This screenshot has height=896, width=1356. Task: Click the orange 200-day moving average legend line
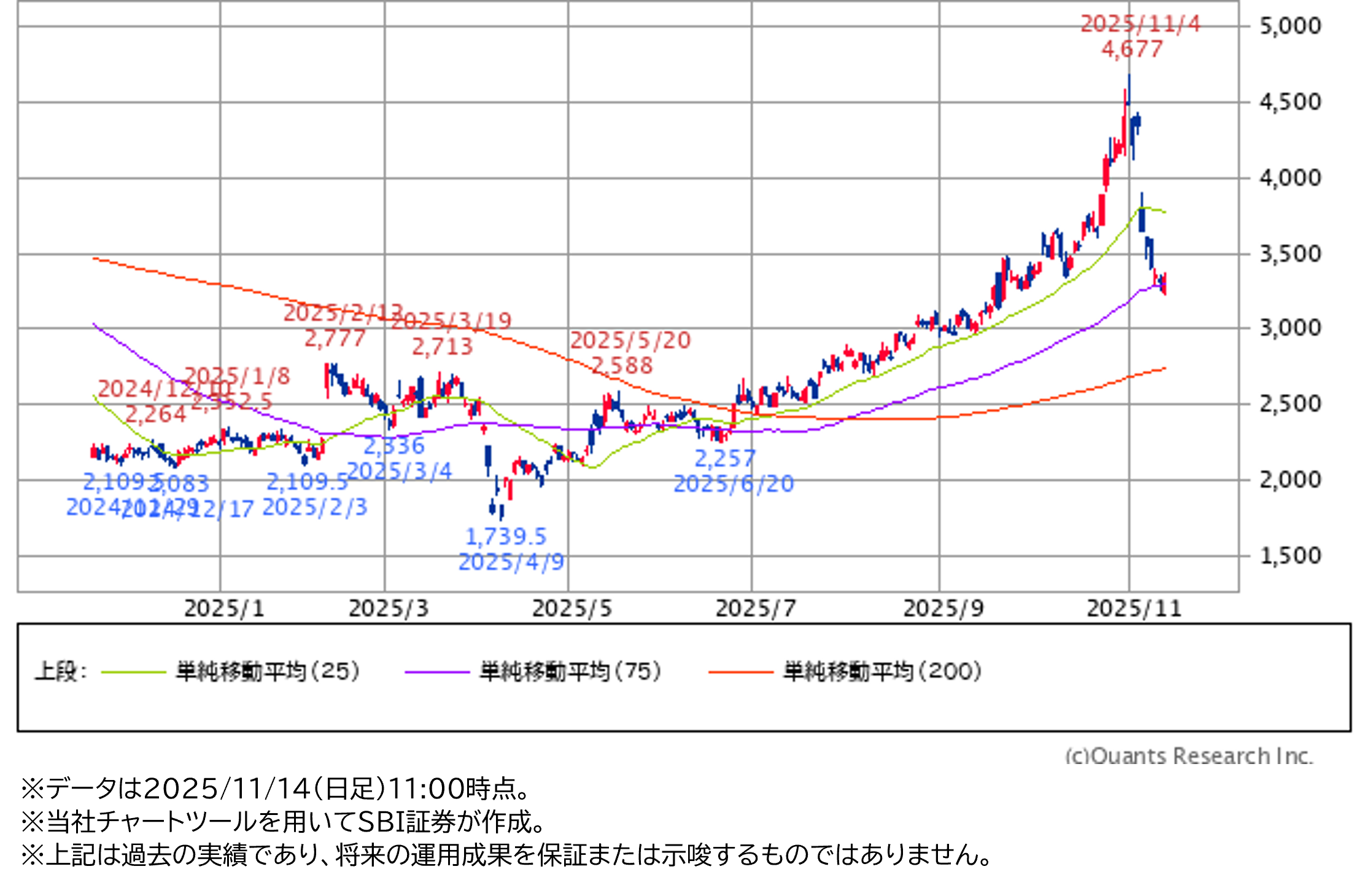(x=740, y=672)
